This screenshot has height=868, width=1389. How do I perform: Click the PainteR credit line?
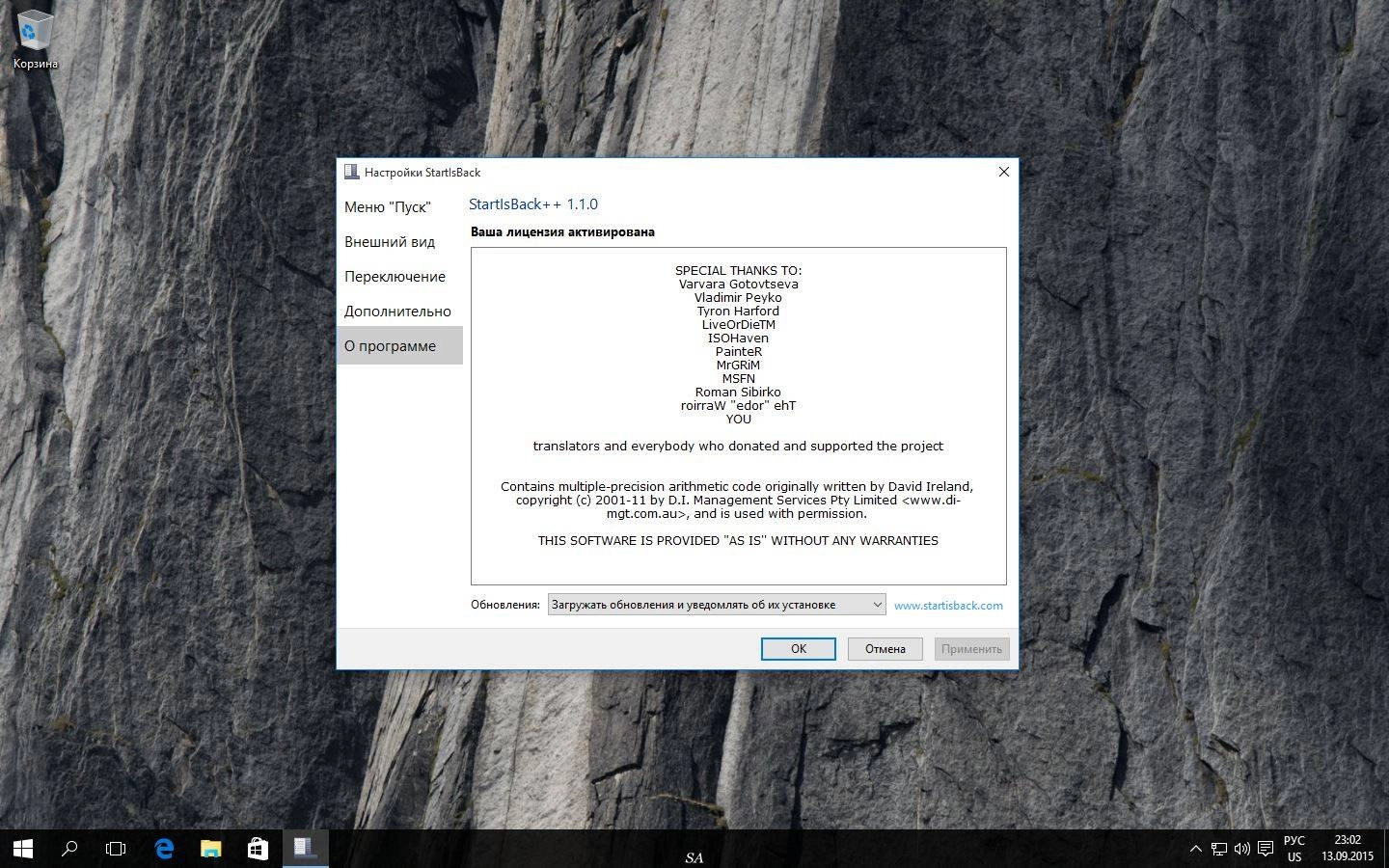click(738, 352)
